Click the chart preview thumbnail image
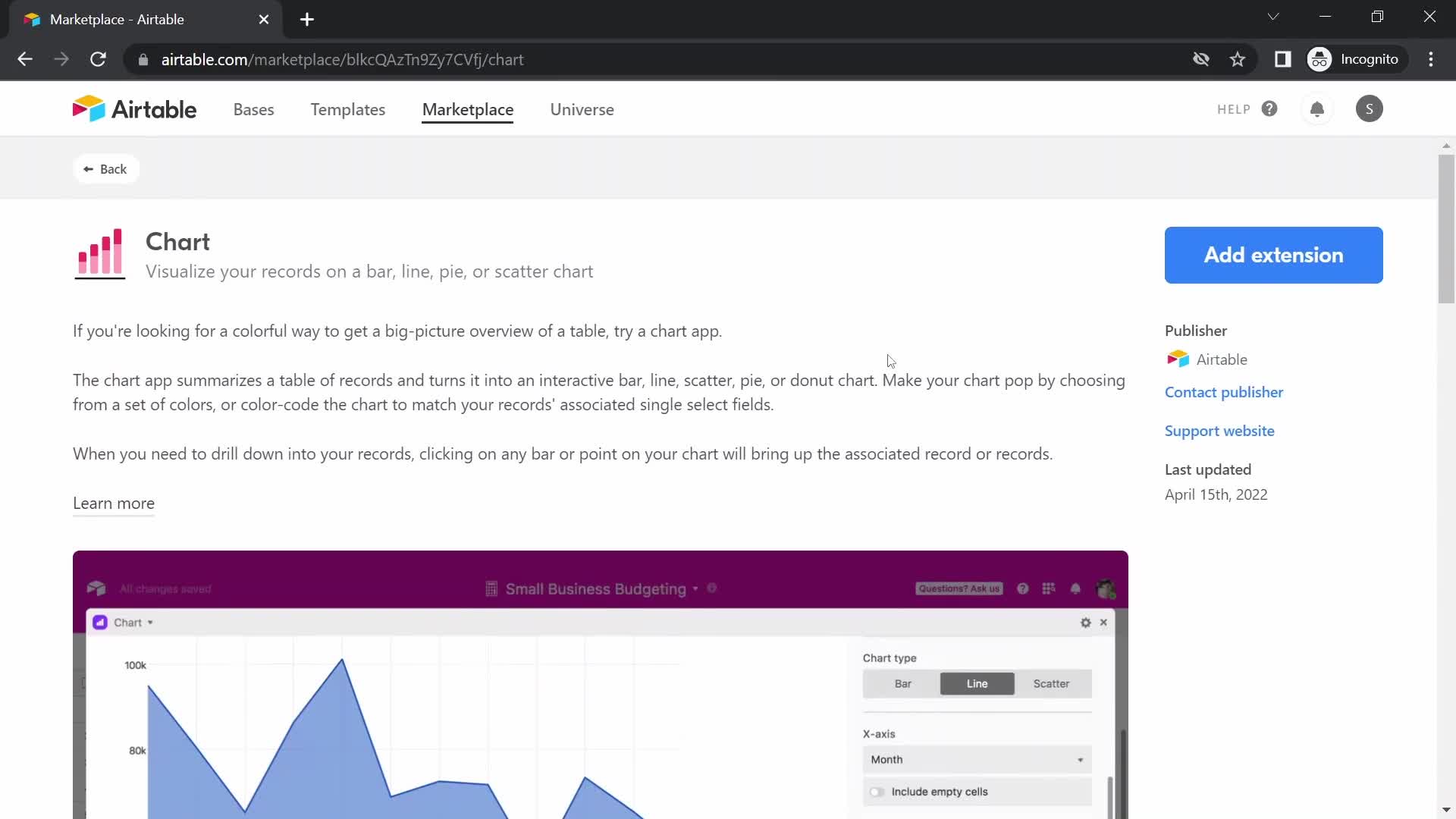Image resolution: width=1456 pixels, height=819 pixels. pos(600,685)
